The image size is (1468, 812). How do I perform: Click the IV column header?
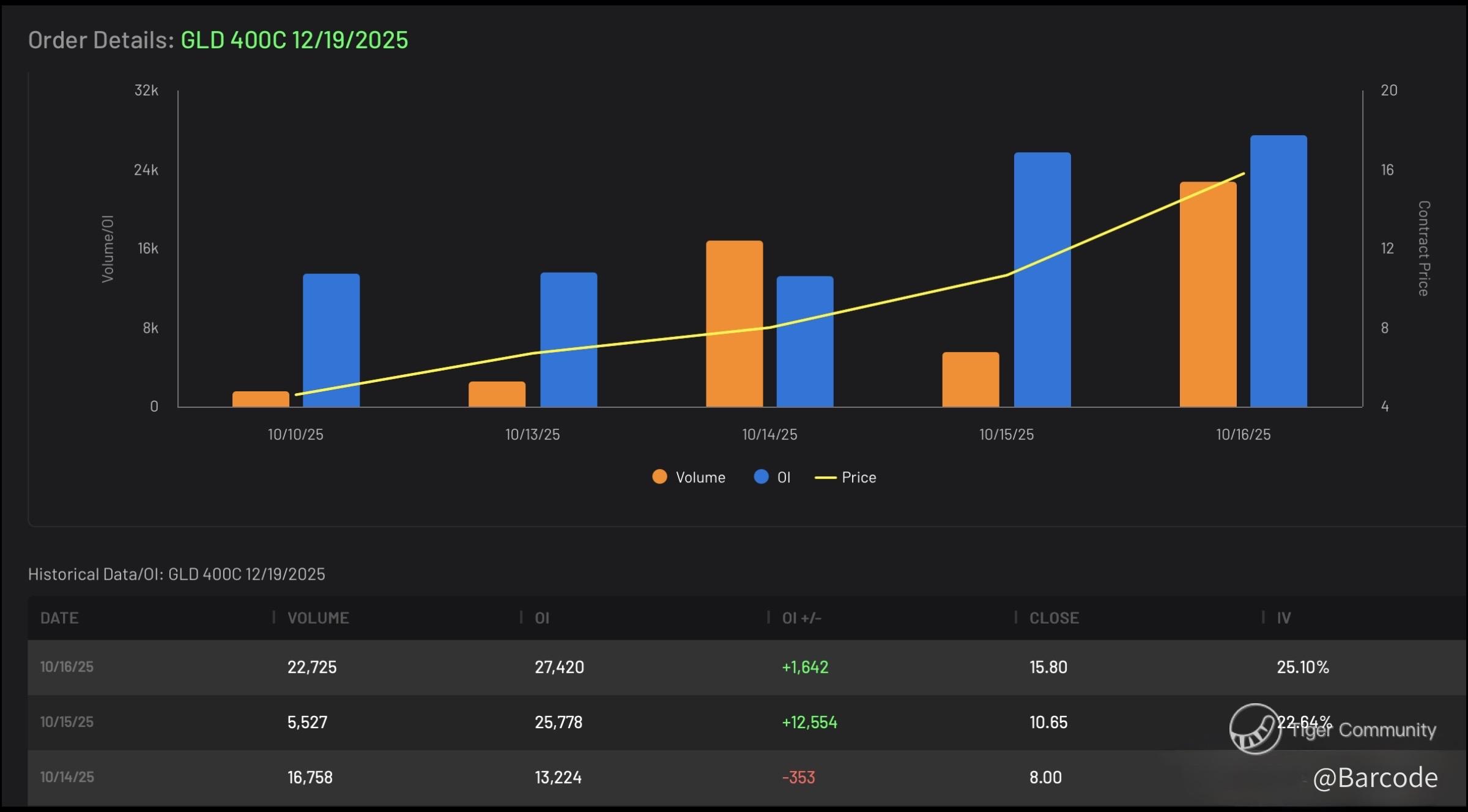tap(1283, 618)
